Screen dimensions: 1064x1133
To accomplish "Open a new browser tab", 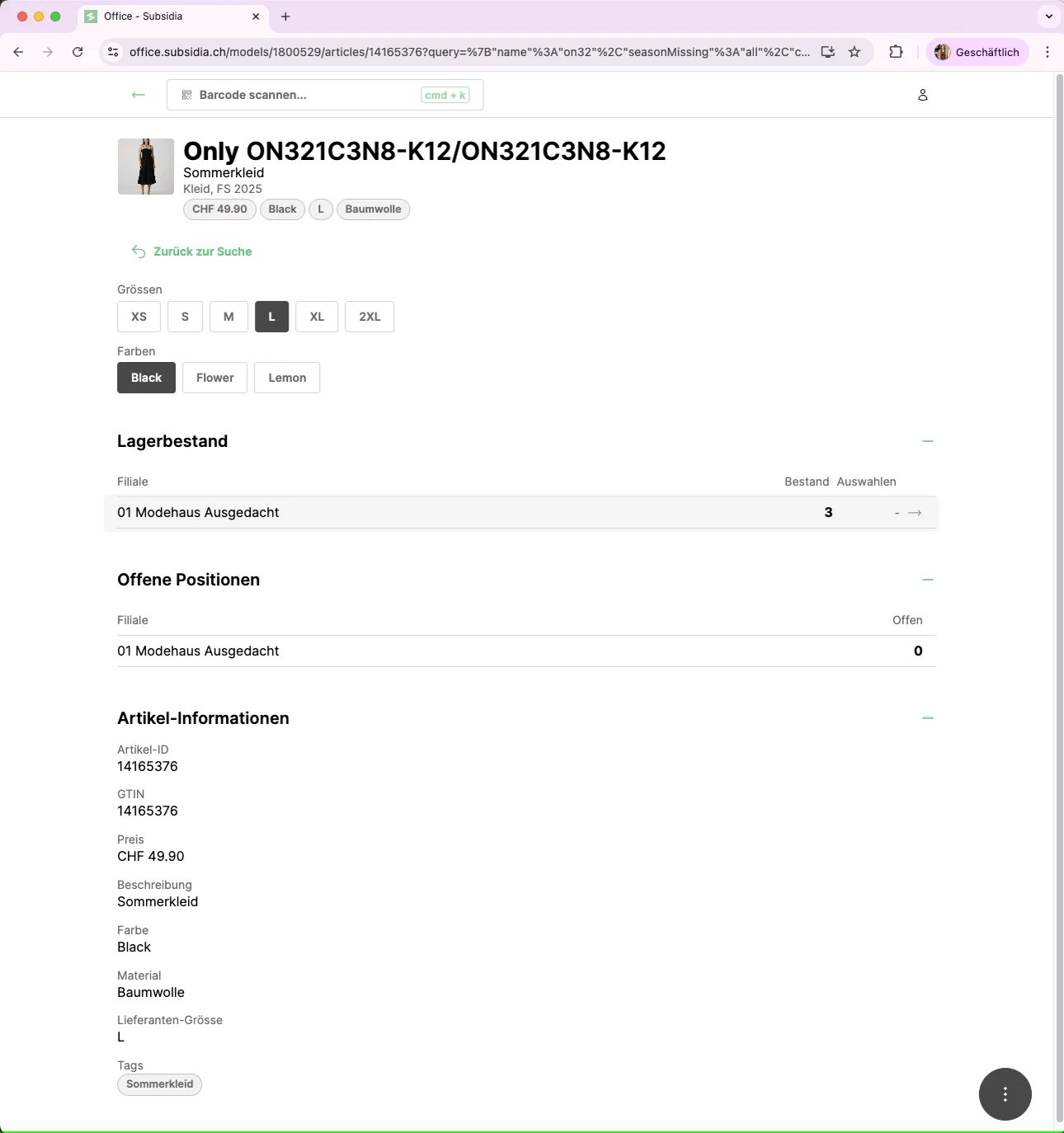I will (285, 16).
